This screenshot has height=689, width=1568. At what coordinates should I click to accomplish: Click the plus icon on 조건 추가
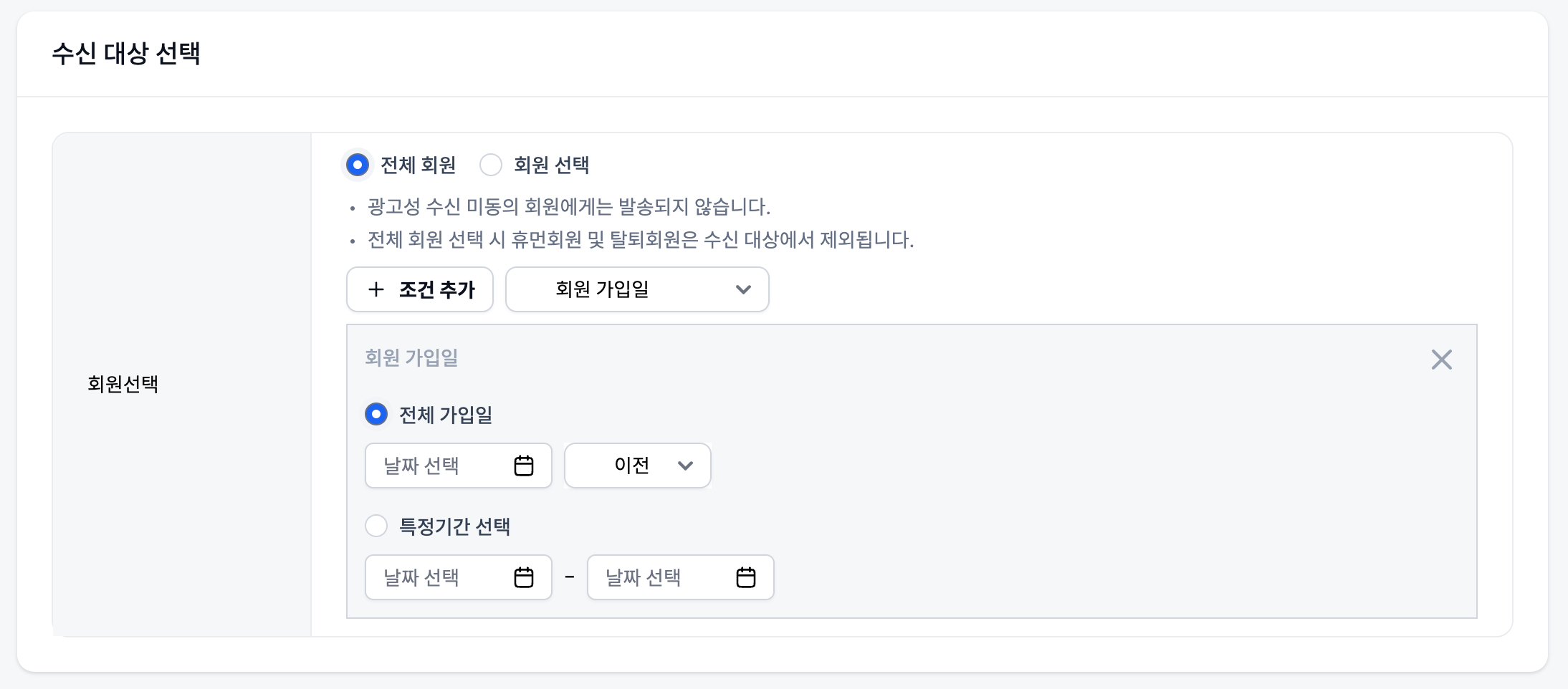[x=376, y=289]
